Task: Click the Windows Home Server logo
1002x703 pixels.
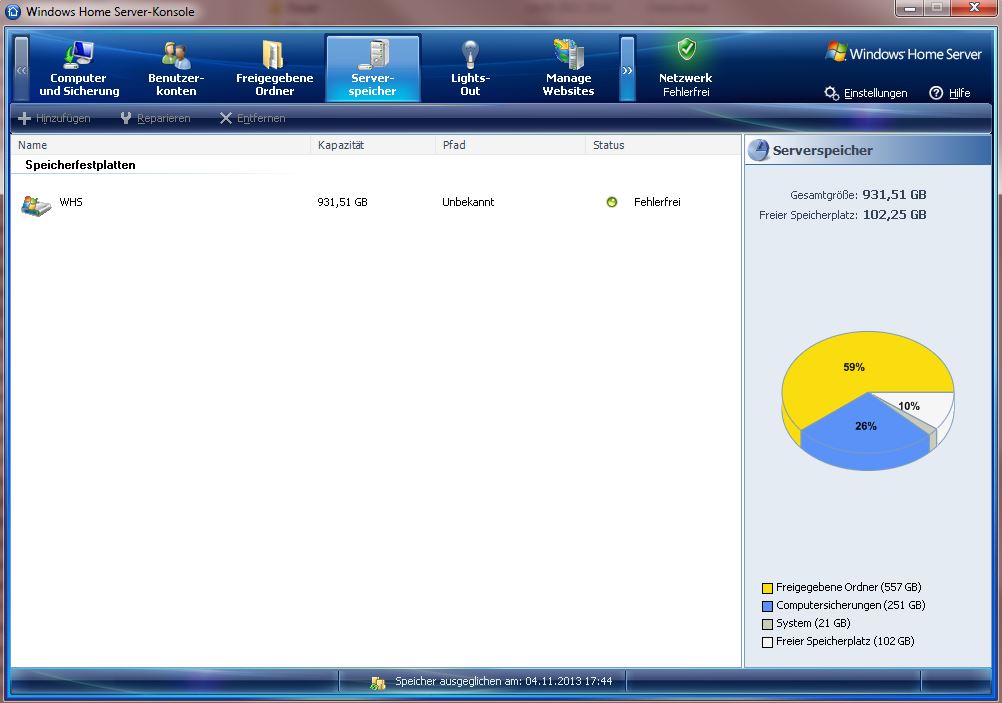Action: click(x=904, y=53)
